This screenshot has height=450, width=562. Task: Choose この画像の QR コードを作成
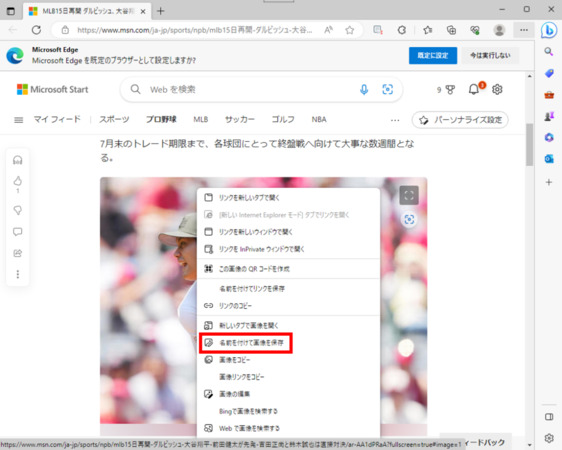[x=288, y=269]
